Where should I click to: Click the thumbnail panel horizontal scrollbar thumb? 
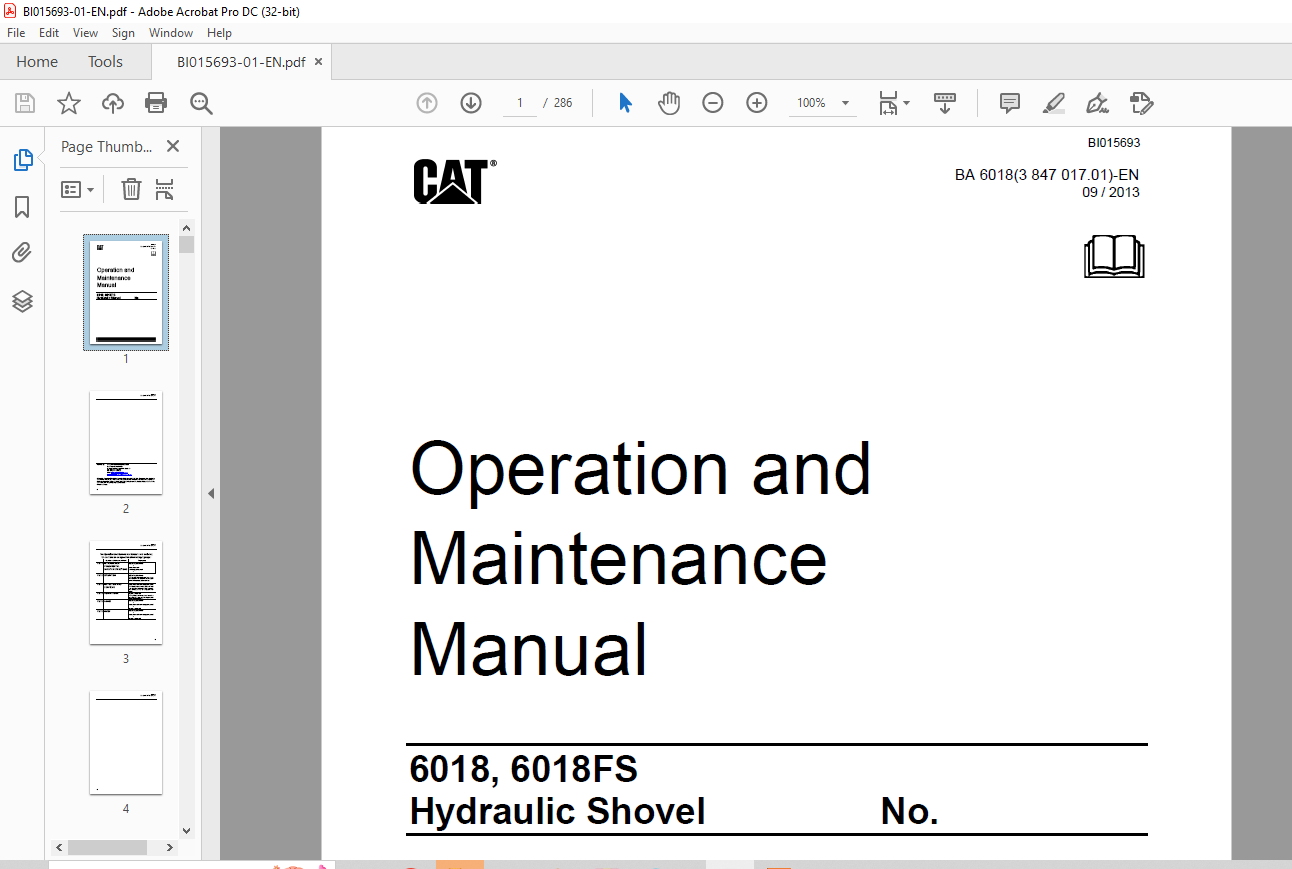(107, 847)
